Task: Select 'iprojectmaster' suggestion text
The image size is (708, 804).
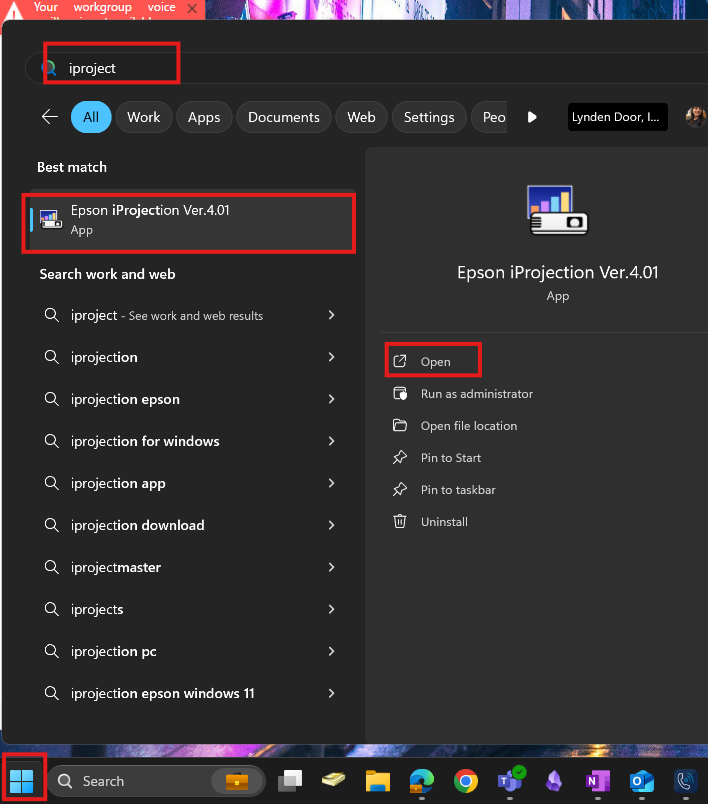Action: [116, 568]
